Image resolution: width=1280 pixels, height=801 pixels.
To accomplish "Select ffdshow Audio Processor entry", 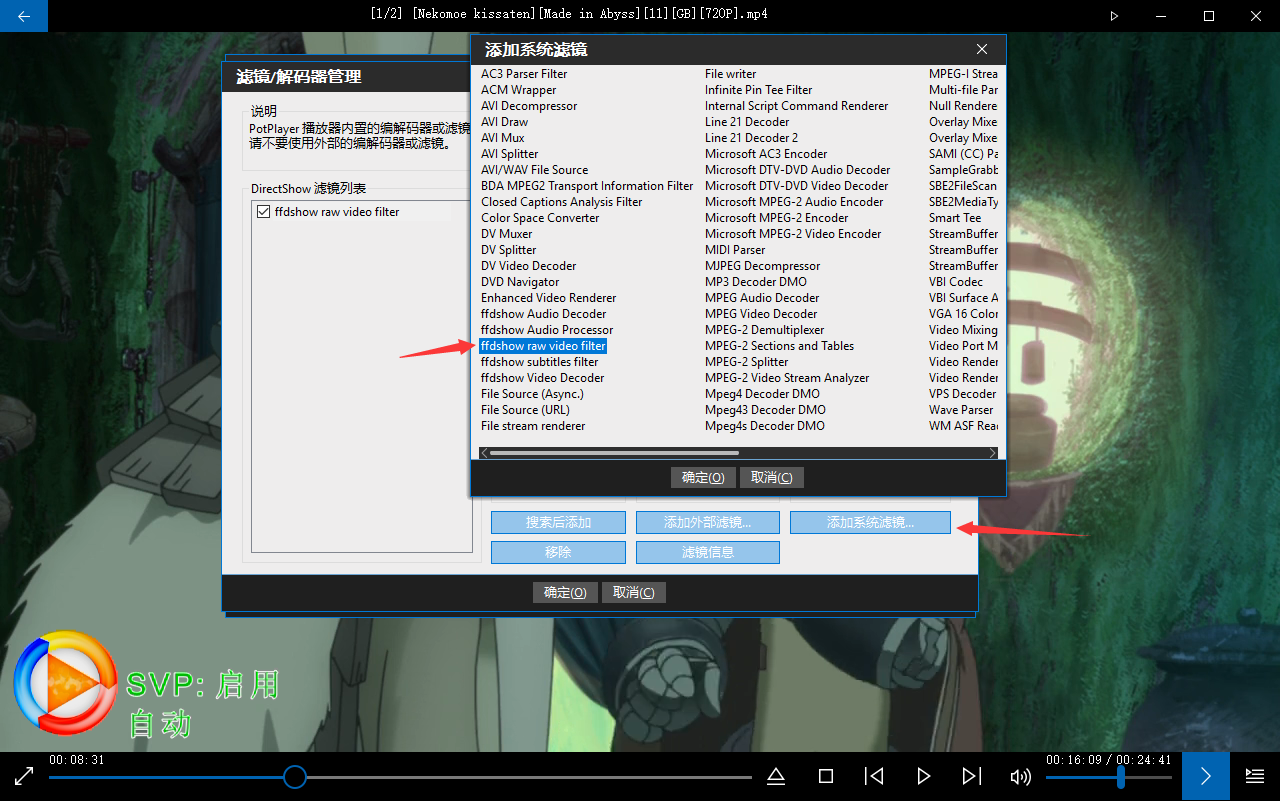I will pyautogui.click(x=547, y=330).
